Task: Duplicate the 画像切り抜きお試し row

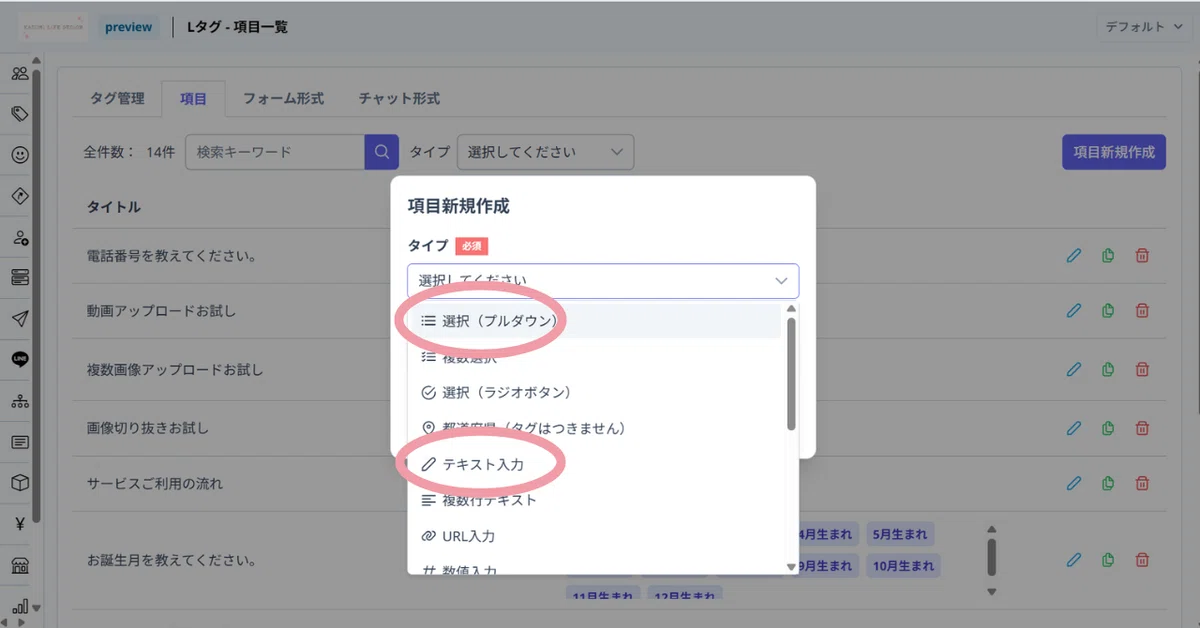Action: click(x=1108, y=428)
